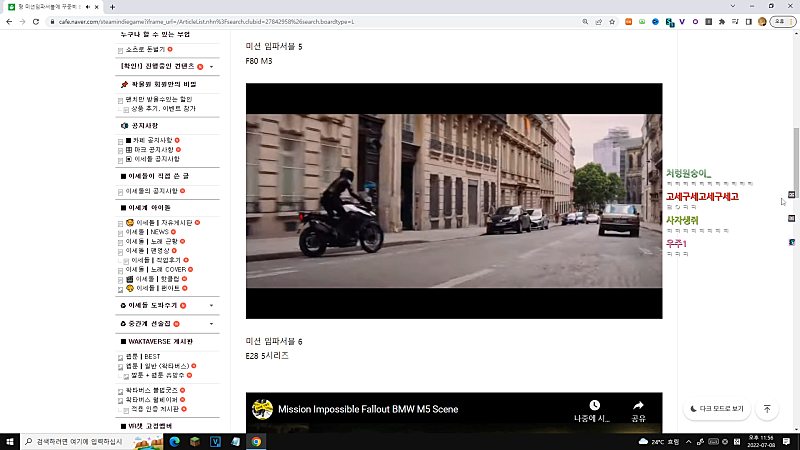800x450 pixels.
Task: Open the YouTube channel avatar on video
Action: 263,409
